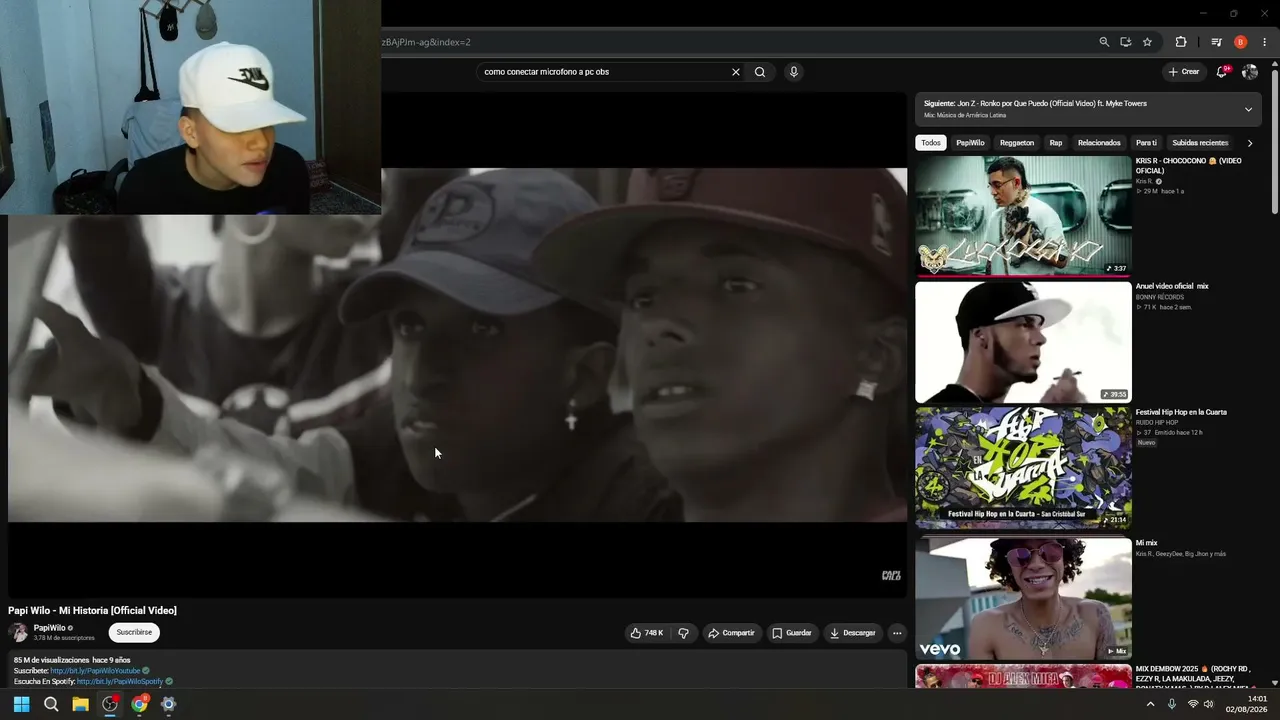Select the Para ti filter chip
Viewport: 1280px width, 720px height.
pos(1147,143)
